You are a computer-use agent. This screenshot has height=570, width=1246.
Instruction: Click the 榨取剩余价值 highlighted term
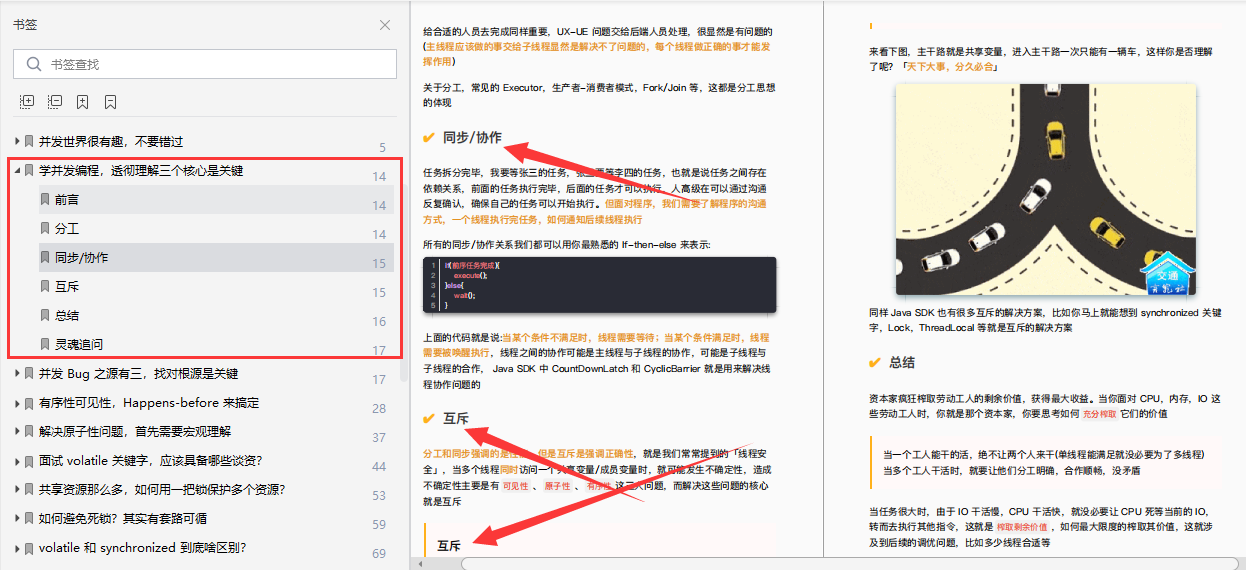point(1022,527)
